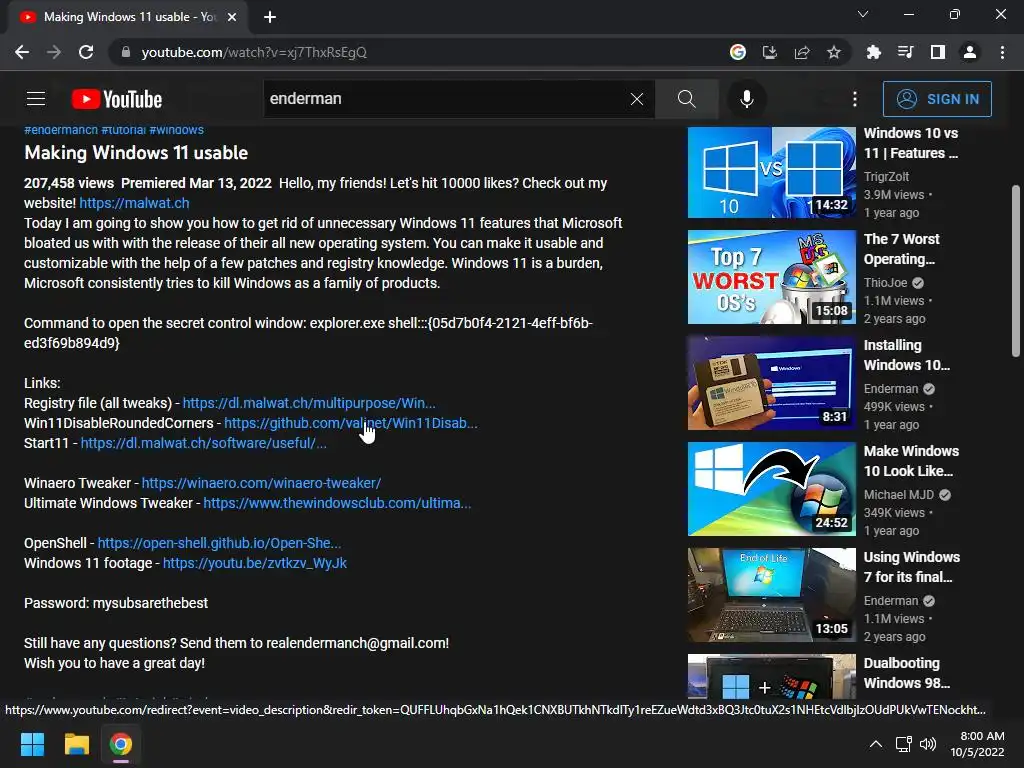Click the Chrome taskbar icon
This screenshot has width=1024, height=768.
121,744
